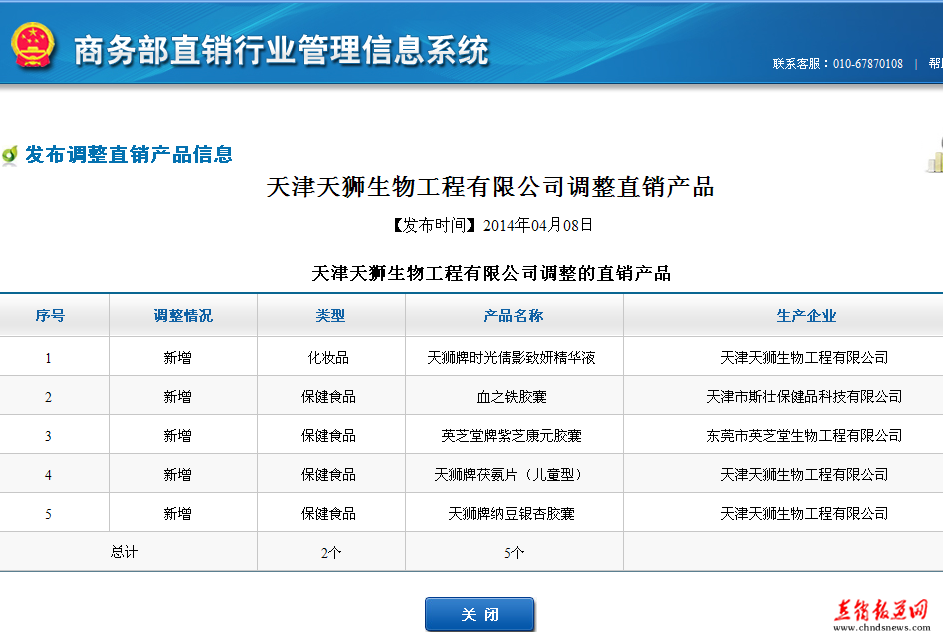Click product 血之铁胶囊 in row 2
This screenshot has width=943, height=637.
click(x=511, y=397)
